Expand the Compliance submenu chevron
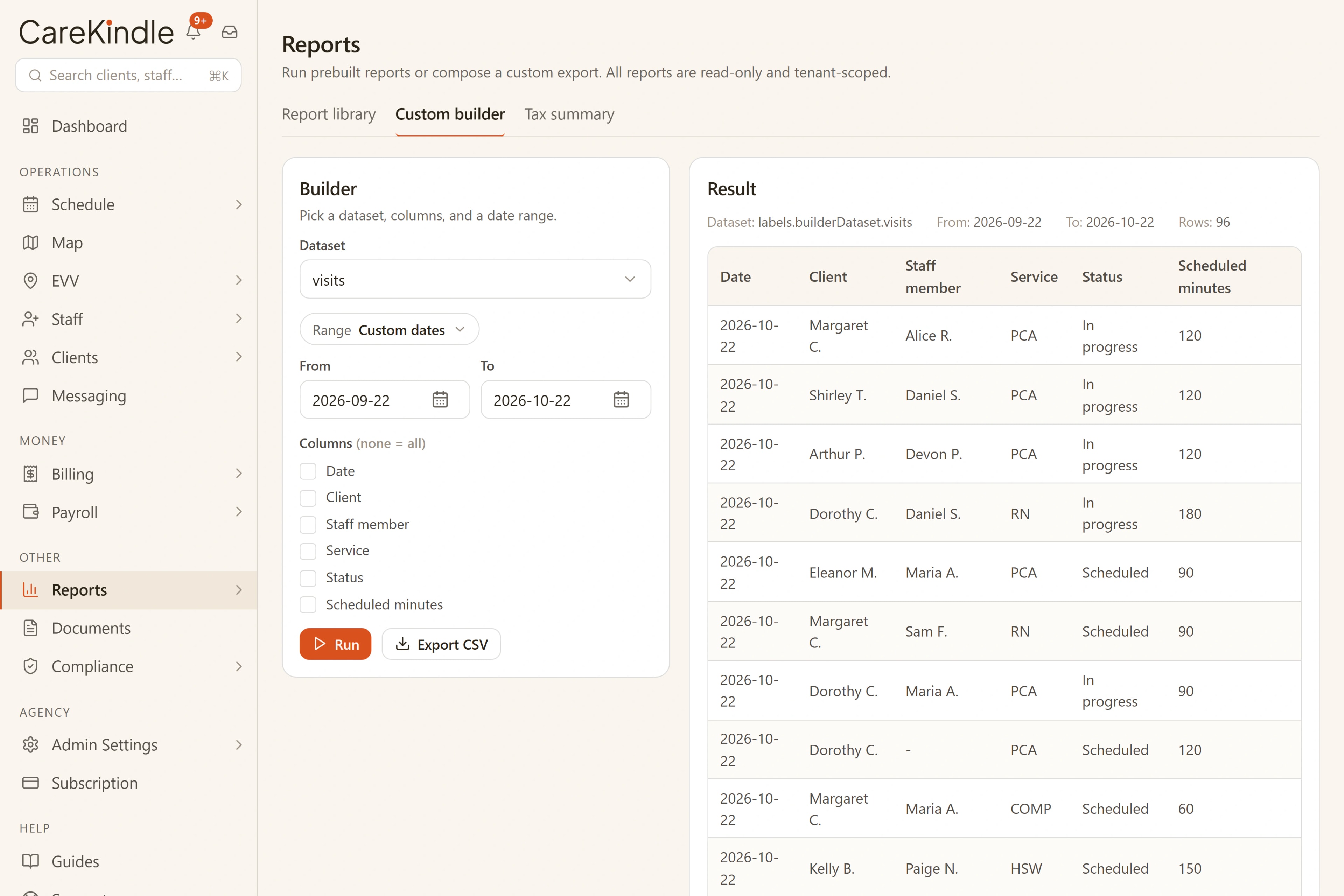Screen dimensions: 1344x896 pyautogui.click(x=239, y=666)
